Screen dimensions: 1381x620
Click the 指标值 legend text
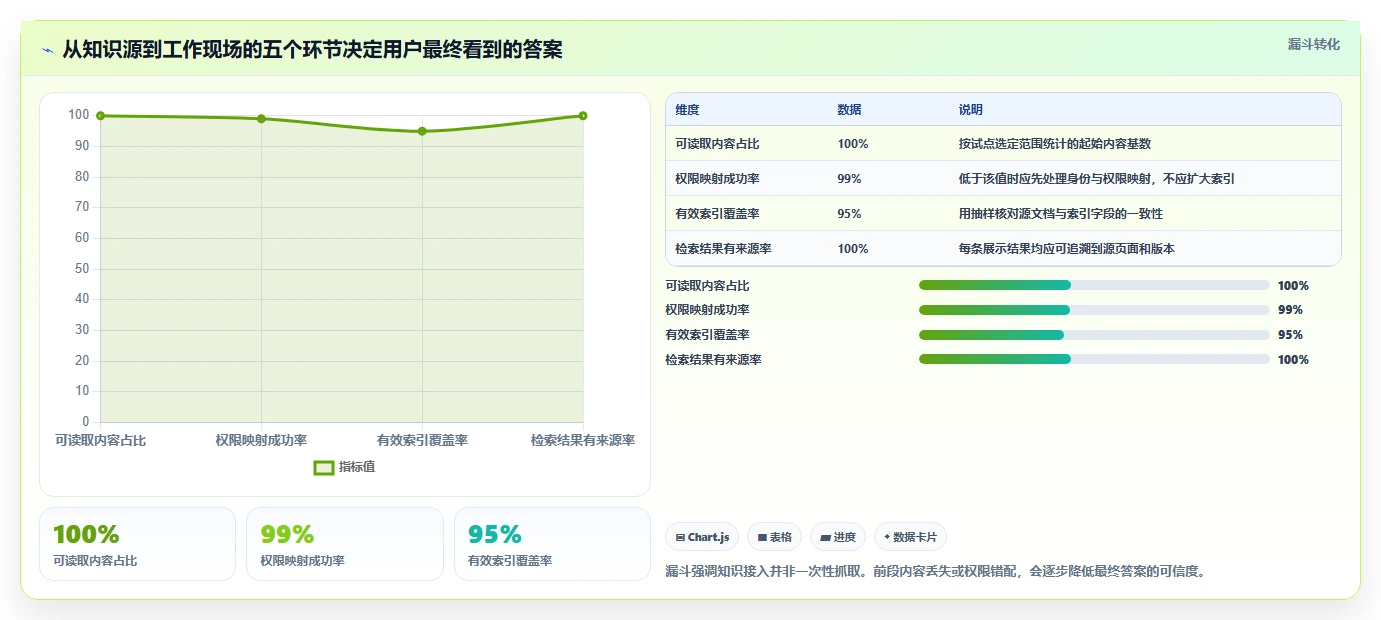click(x=357, y=467)
